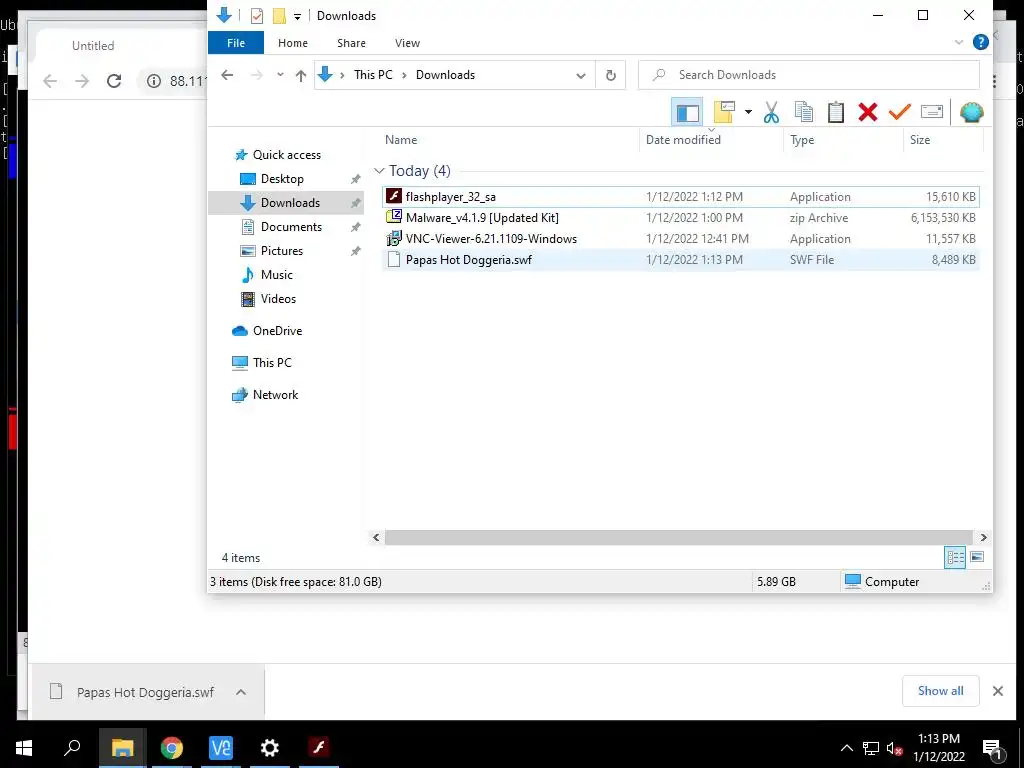
Task: Open Settings gear from the taskbar
Action: [x=270, y=748]
